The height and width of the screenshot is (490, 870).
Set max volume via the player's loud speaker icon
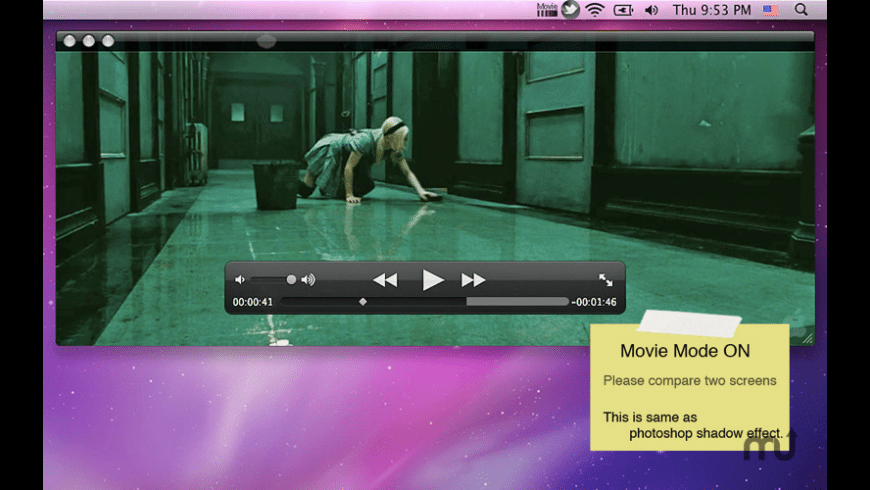pos(308,280)
